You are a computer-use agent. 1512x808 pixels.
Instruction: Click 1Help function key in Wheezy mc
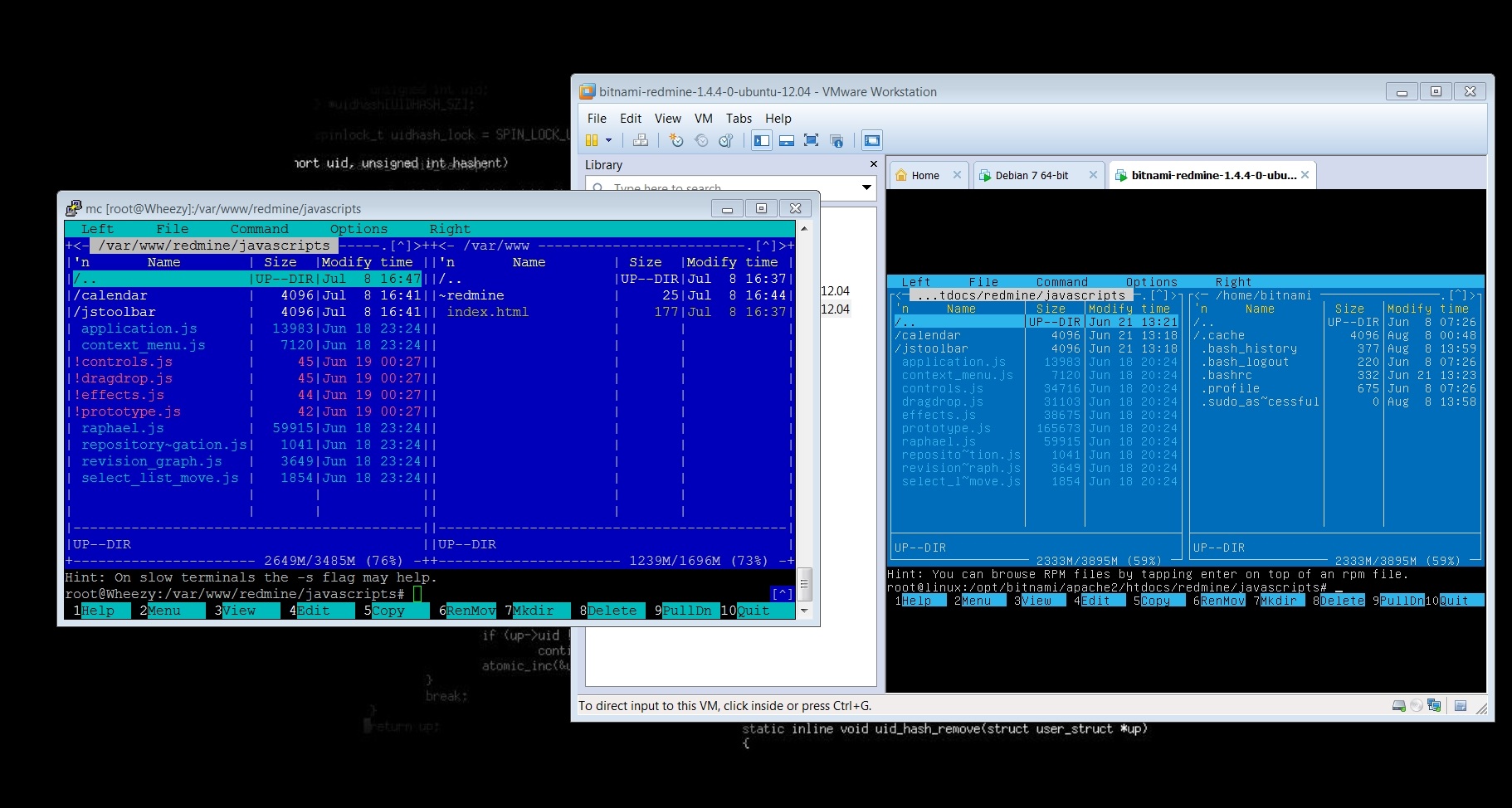[101, 611]
